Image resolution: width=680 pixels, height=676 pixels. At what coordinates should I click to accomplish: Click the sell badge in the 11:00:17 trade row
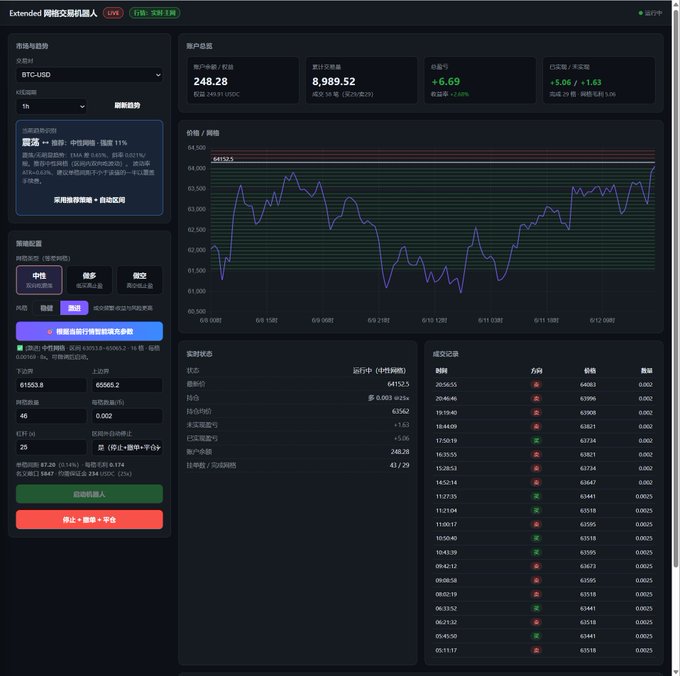536,524
